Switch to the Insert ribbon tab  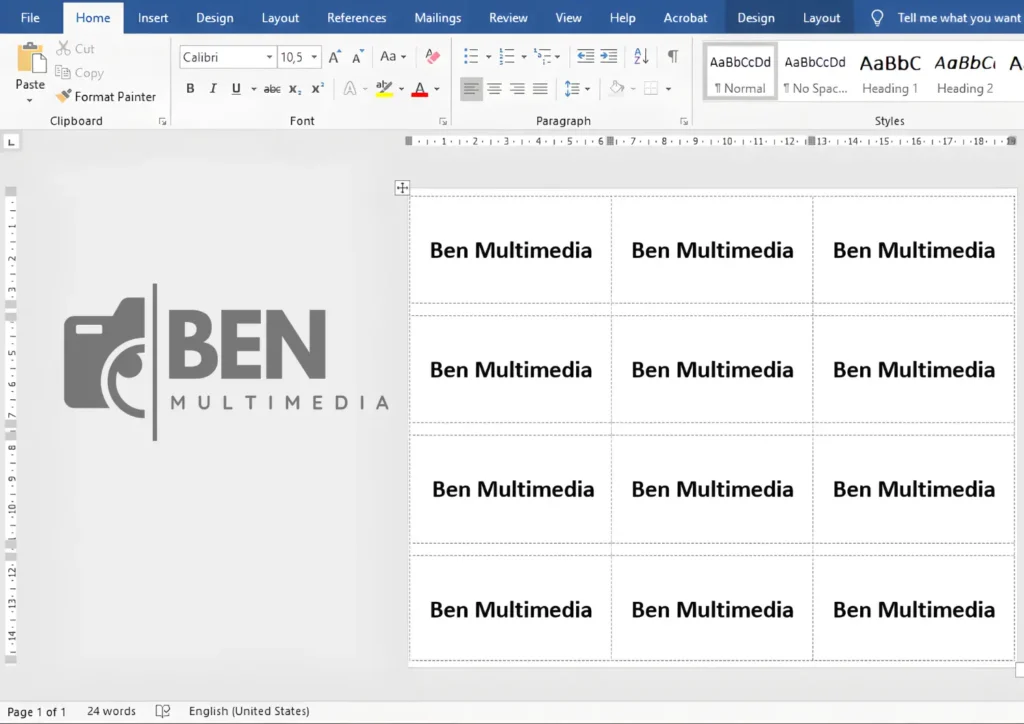pyautogui.click(x=152, y=17)
